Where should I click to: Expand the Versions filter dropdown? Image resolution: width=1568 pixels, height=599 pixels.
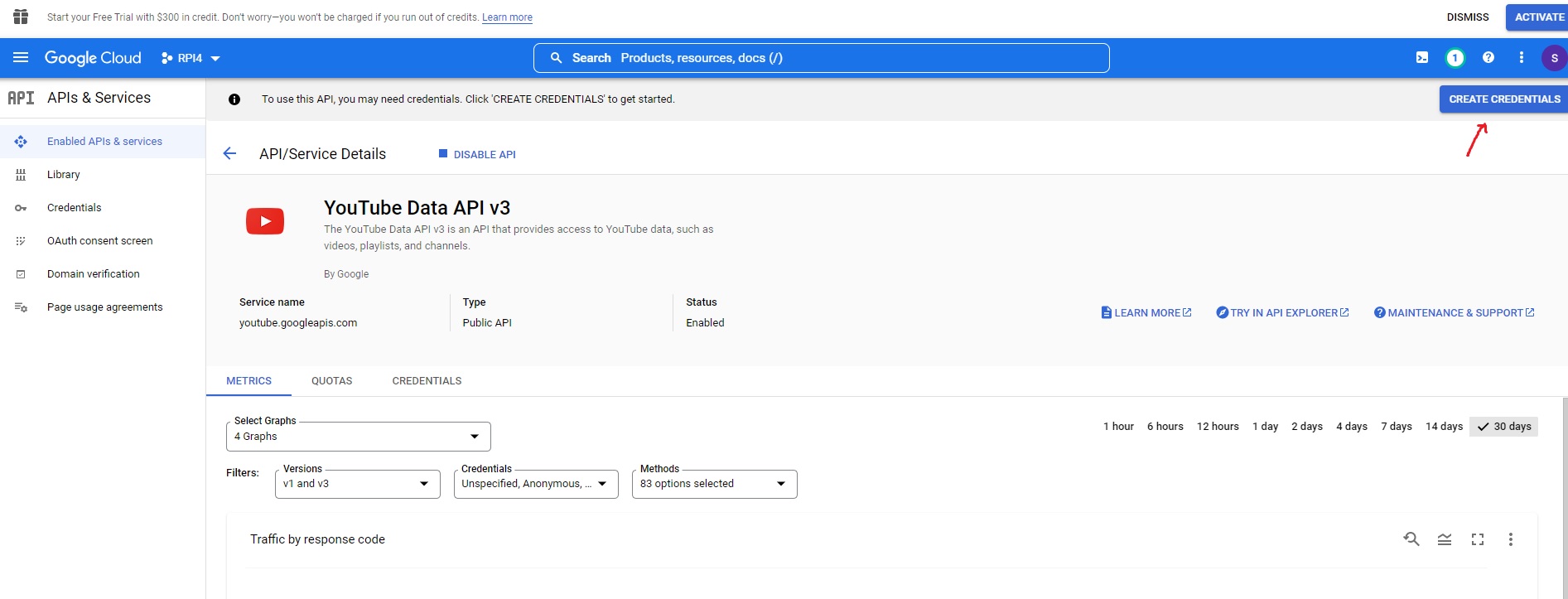[x=357, y=484]
